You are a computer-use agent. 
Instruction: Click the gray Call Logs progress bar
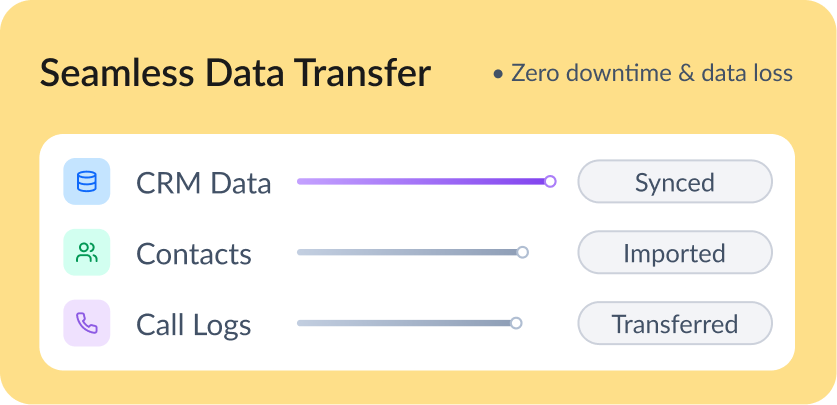(404, 323)
